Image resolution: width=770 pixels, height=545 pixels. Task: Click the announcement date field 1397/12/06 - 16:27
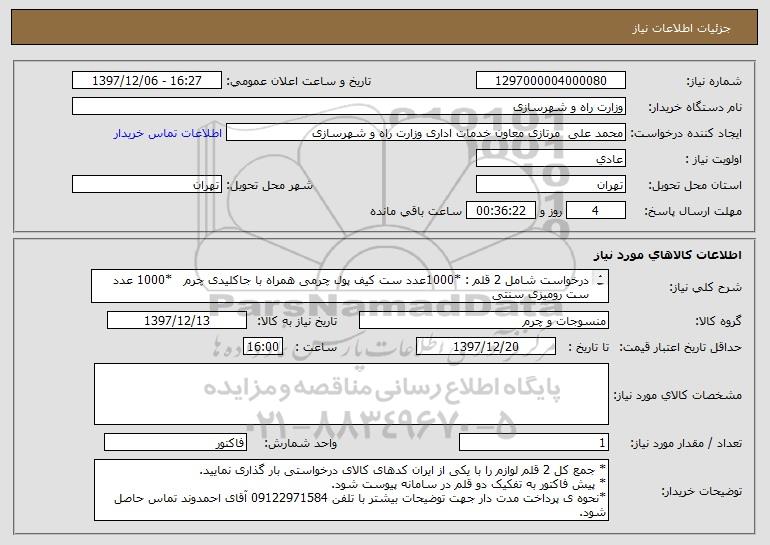tap(147, 80)
